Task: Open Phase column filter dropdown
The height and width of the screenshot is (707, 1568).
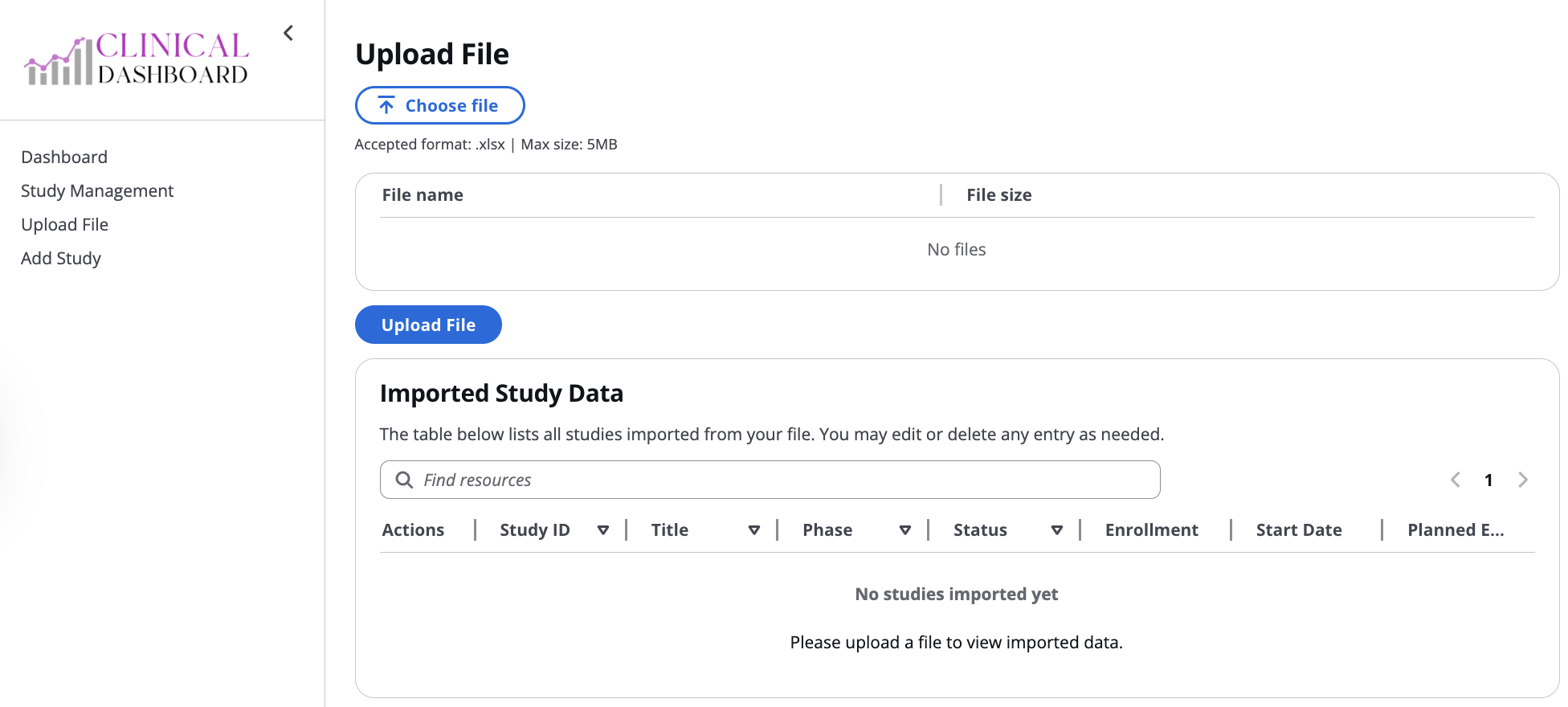Action: click(904, 530)
